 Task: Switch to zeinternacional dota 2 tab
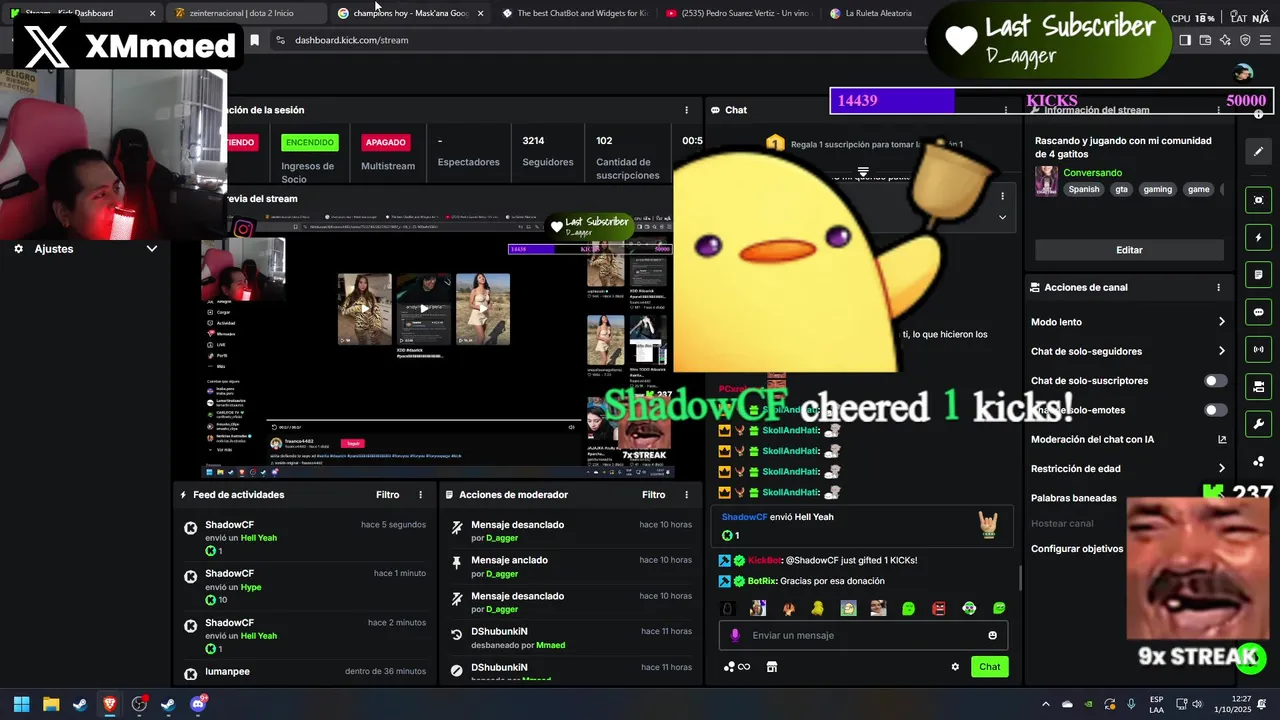[x=247, y=13]
